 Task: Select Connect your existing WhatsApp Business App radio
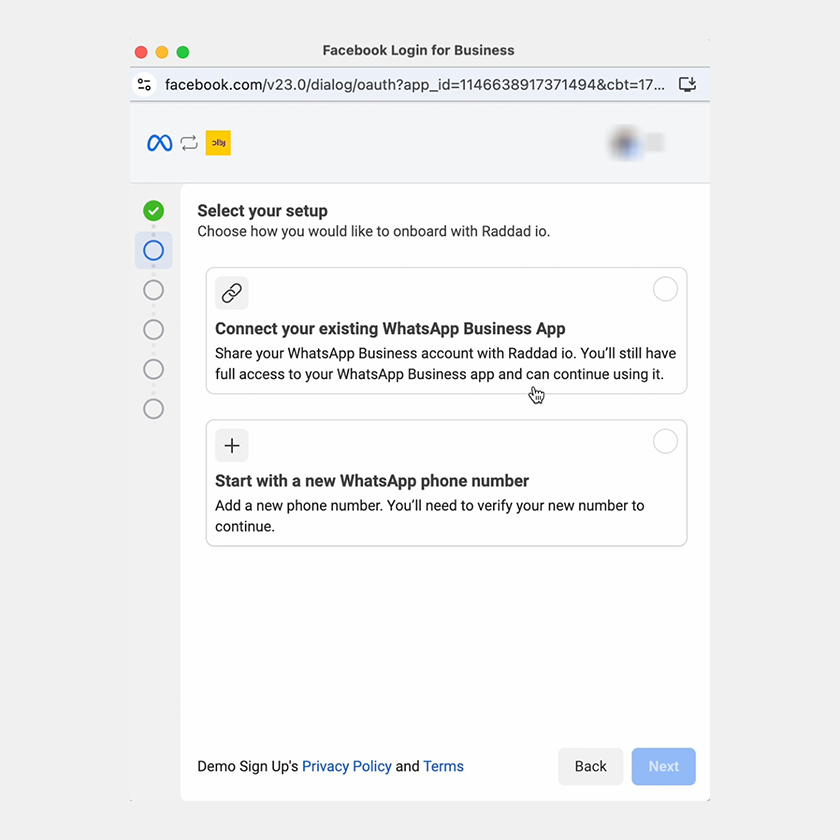coord(665,289)
